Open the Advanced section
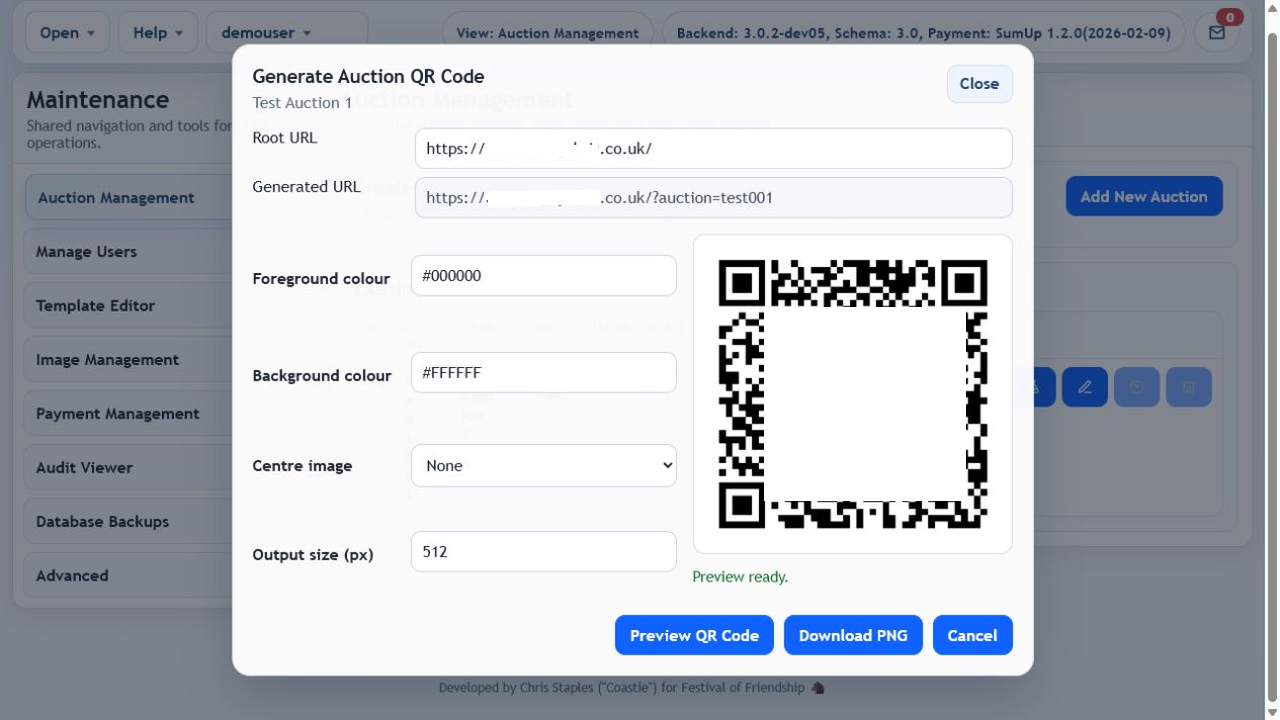The width and height of the screenshot is (1280, 720). tap(130, 576)
